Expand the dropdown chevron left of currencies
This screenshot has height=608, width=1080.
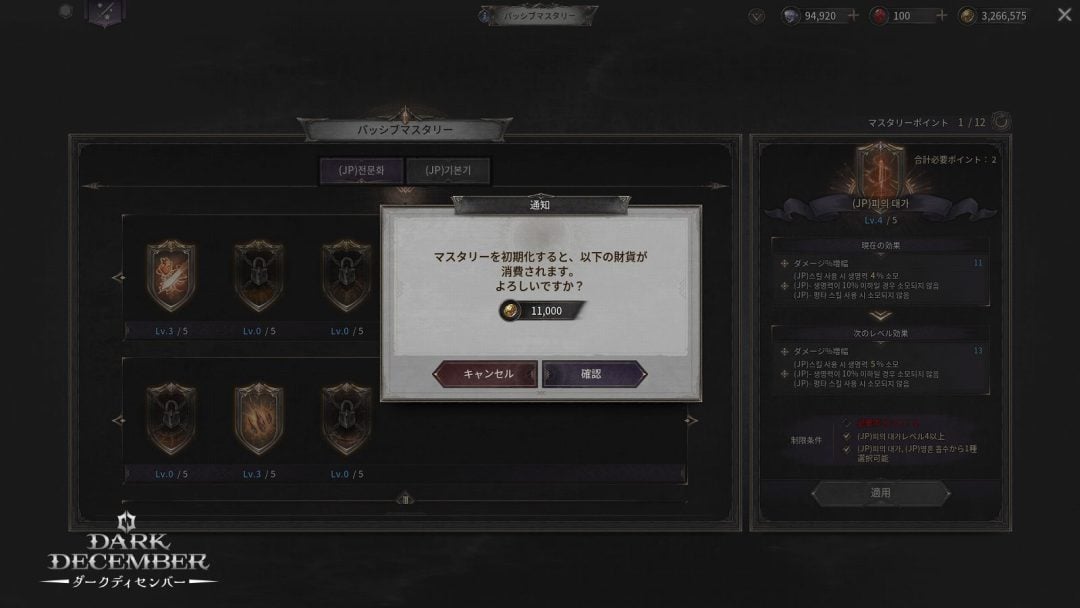coord(756,17)
